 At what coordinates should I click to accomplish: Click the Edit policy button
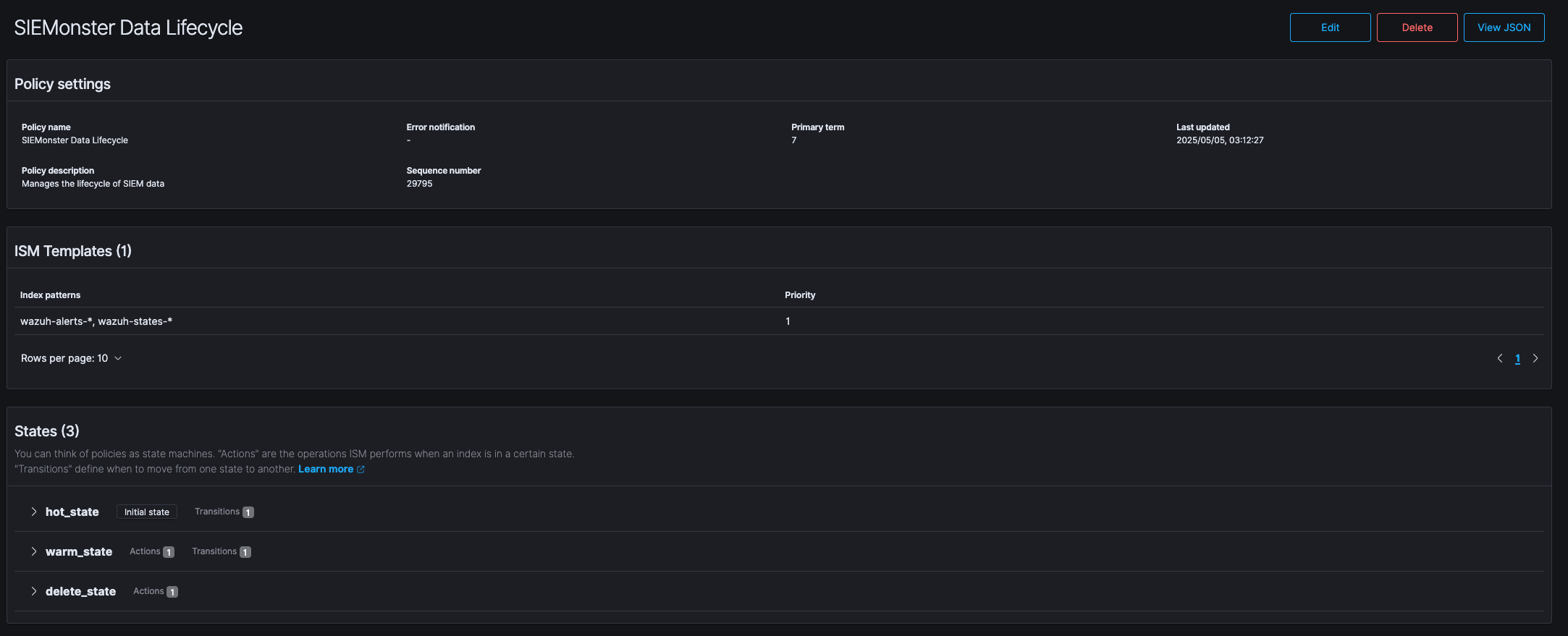coord(1330,27)
